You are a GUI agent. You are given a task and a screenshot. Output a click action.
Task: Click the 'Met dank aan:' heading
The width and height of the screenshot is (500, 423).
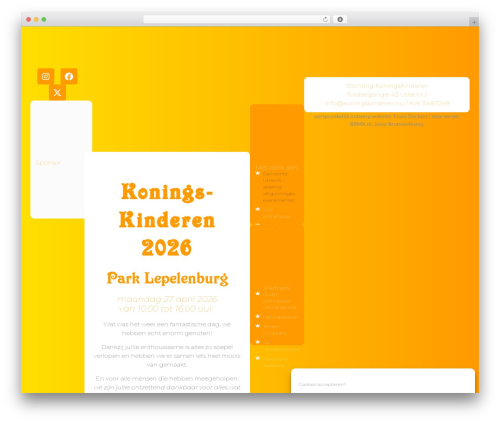pyautogui.click(x=277, y=167)
